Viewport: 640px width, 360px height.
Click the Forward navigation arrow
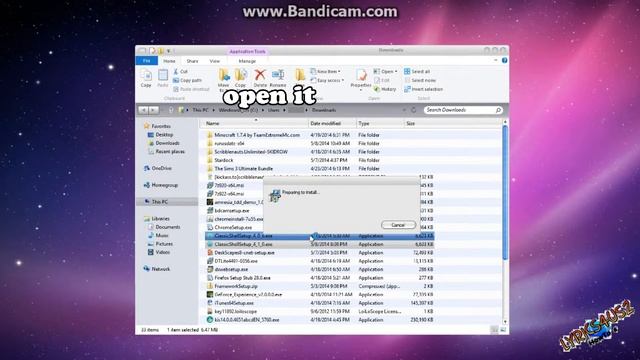(x=153, y=110)
